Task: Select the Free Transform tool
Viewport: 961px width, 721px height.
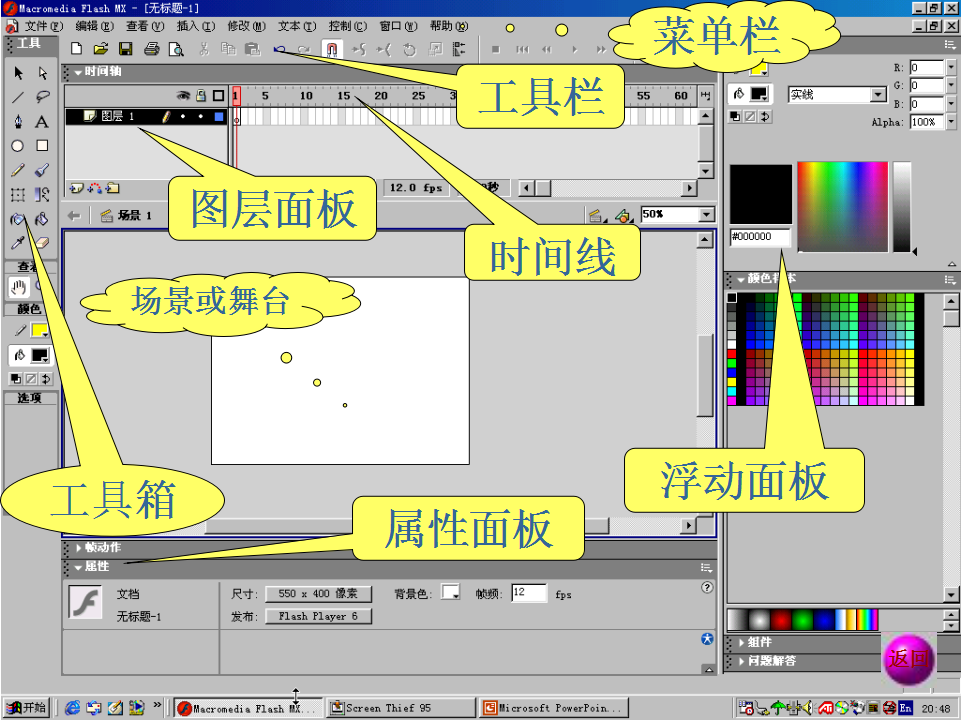Action: click(18, 194)
